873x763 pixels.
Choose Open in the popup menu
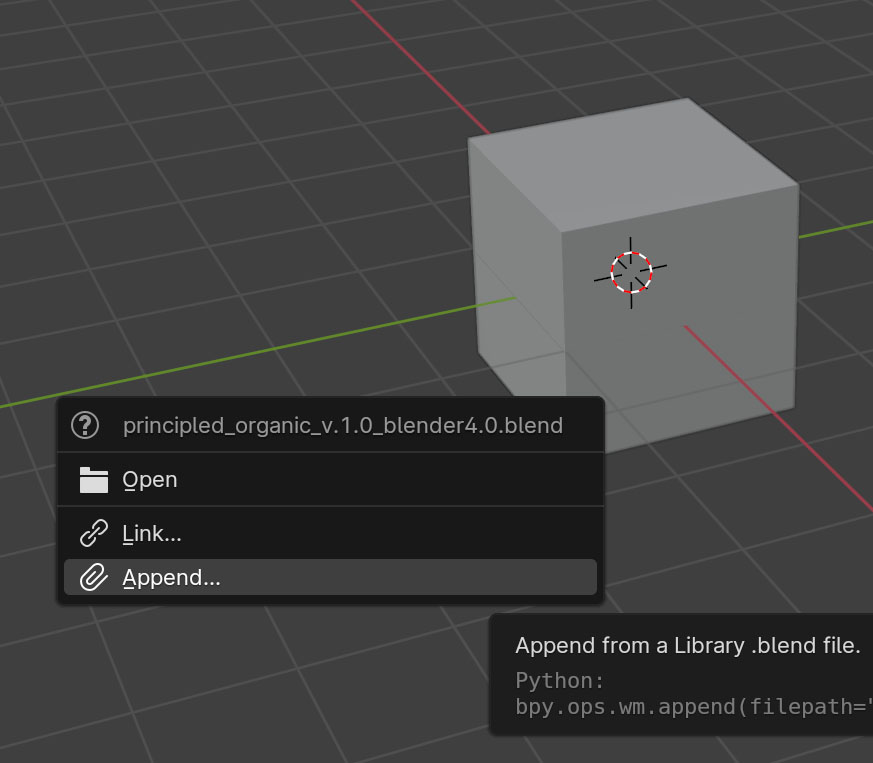tap(330, 480)
